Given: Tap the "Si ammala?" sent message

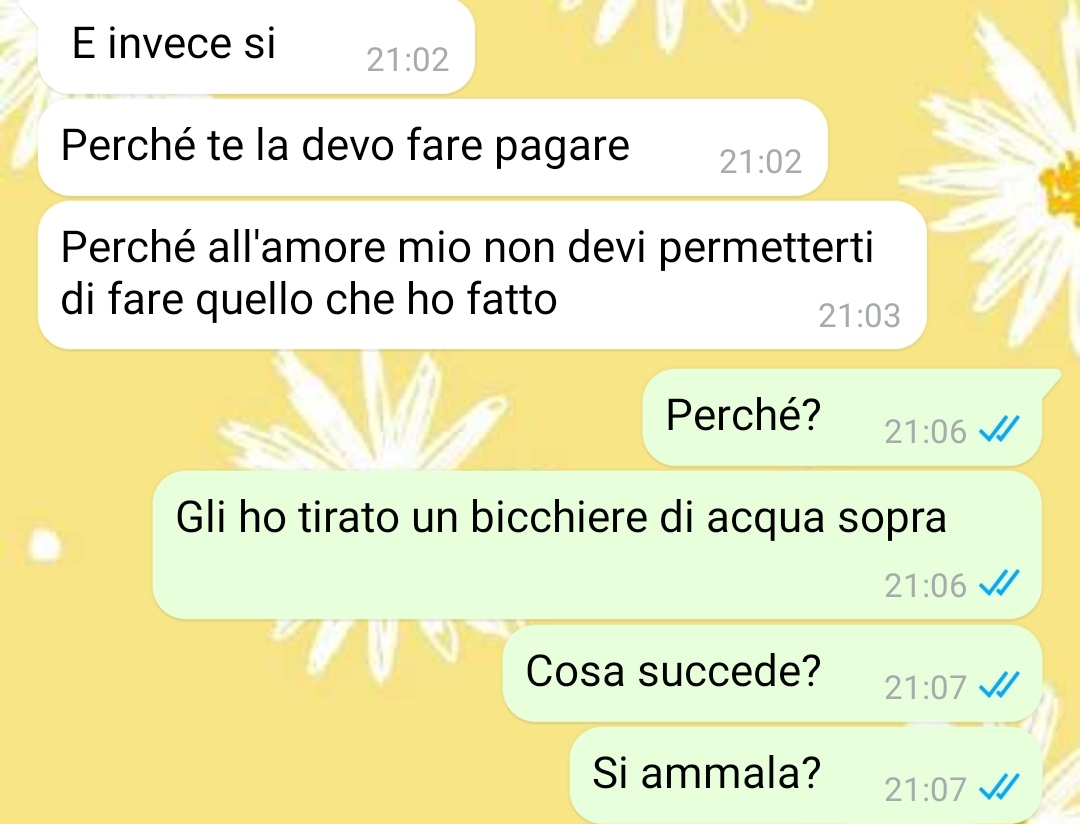Looking at the screenshot, I should click(x=806, y=775).
